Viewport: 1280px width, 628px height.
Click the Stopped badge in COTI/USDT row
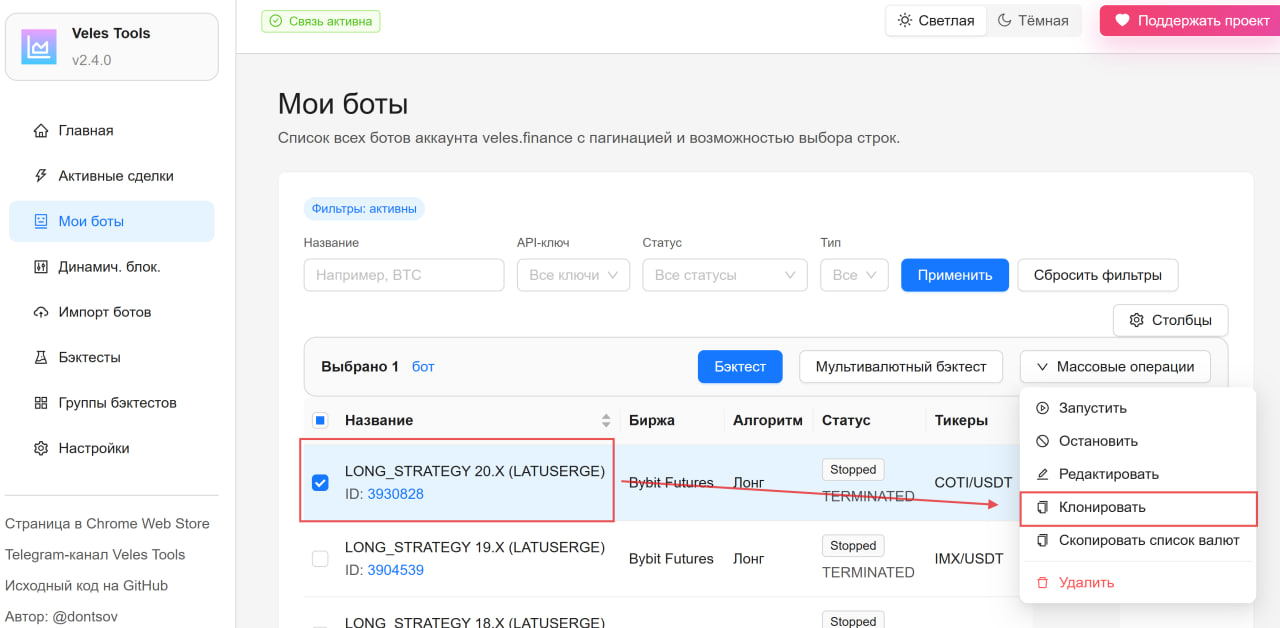[853, 469]
